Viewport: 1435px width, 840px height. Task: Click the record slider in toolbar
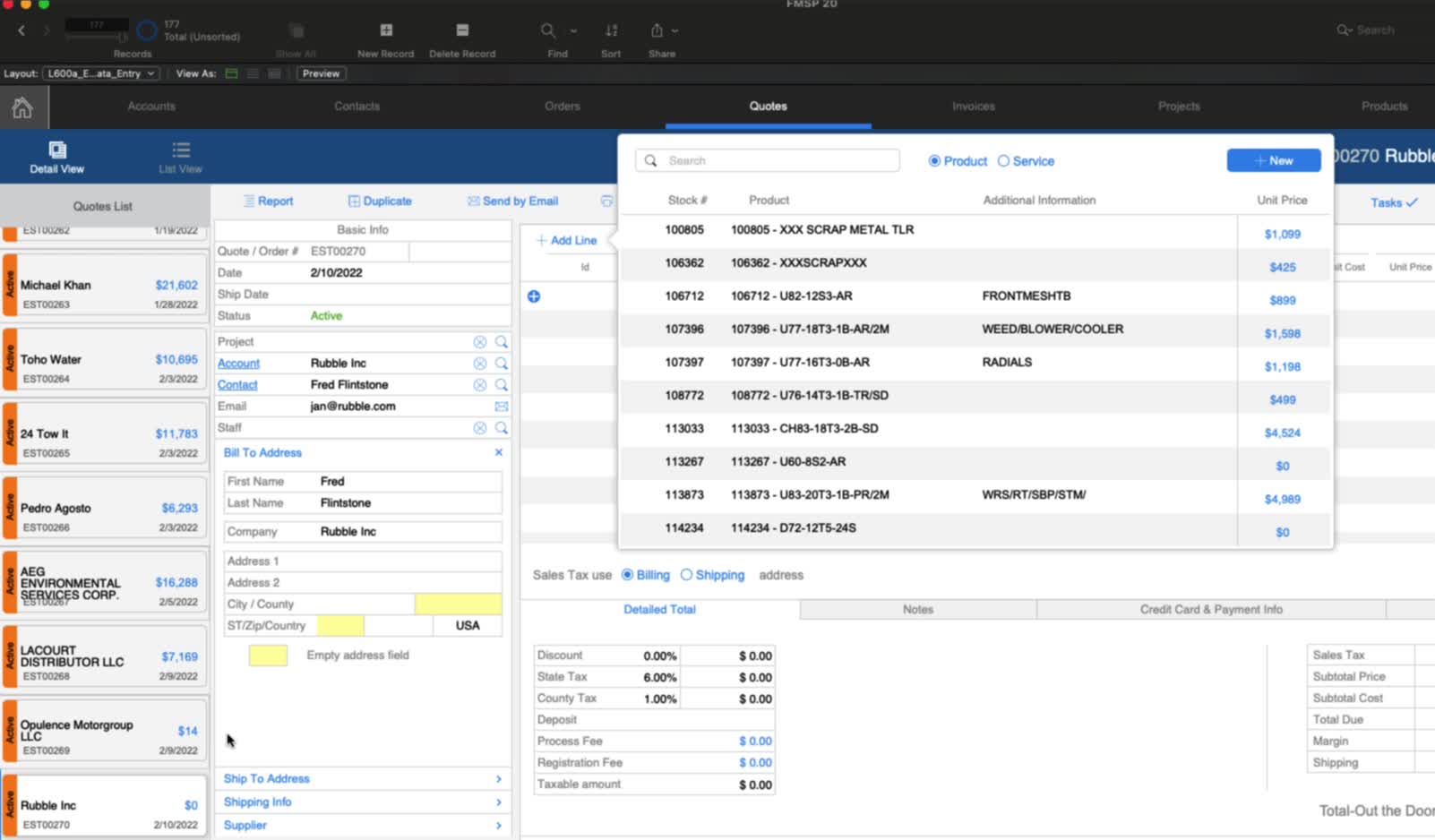97,36
